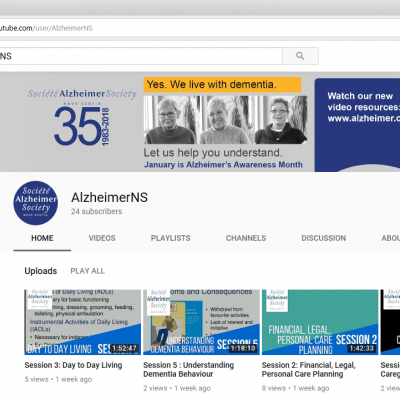Click the Alzheimer Society 35 anniversary logo
400x400 pixels.
[x=82, y=117]
